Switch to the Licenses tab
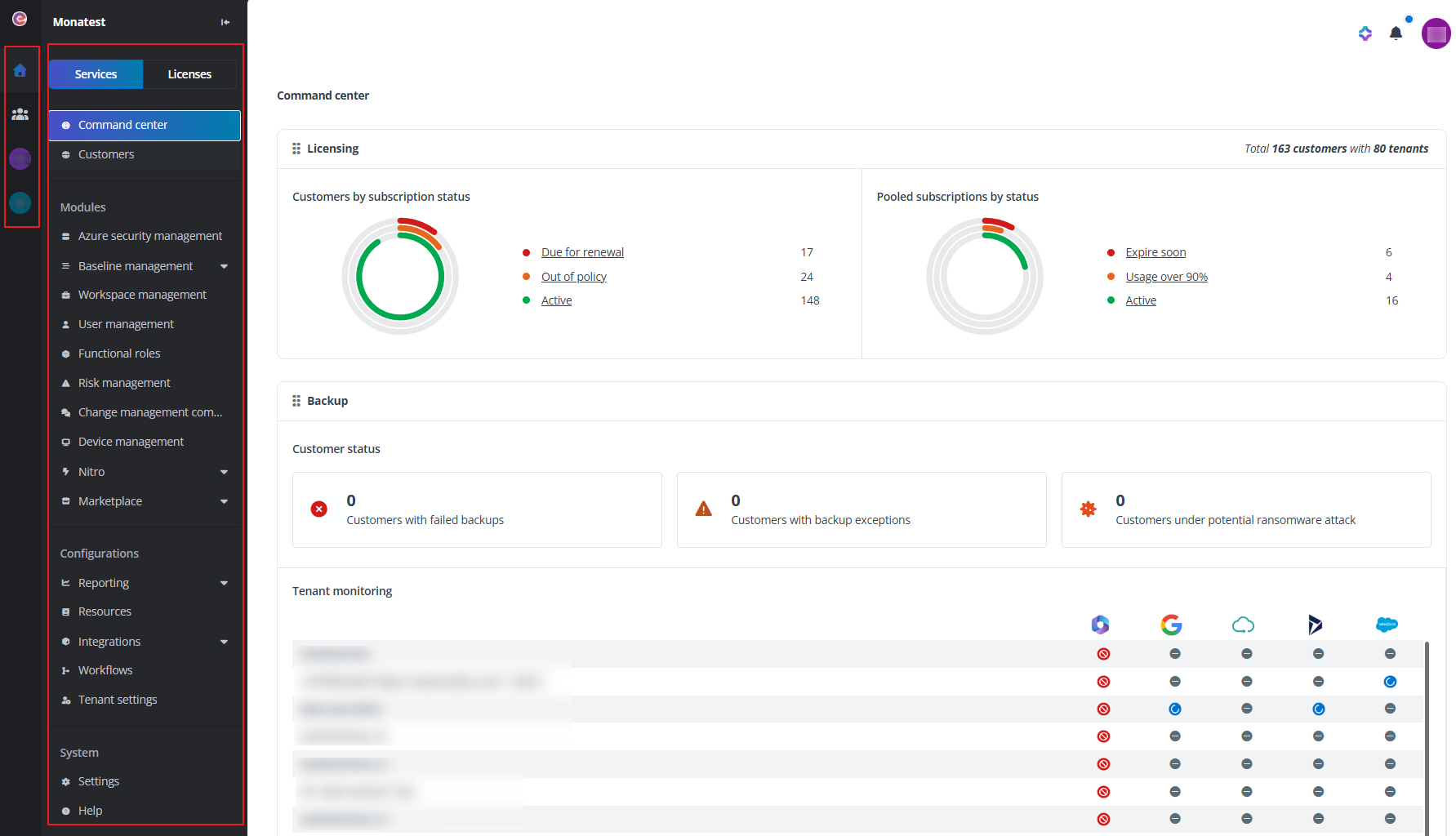 tap(189, 74)
